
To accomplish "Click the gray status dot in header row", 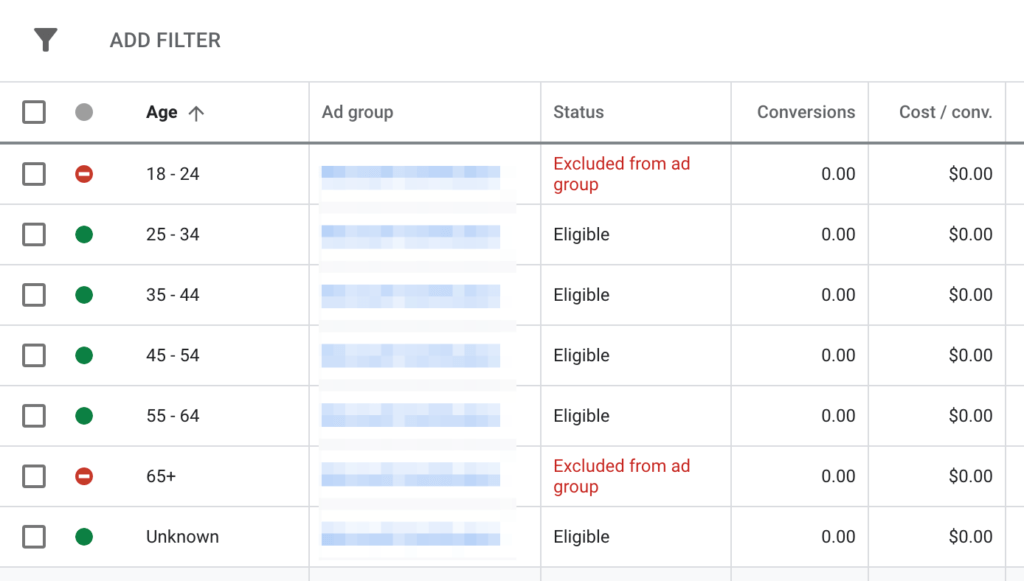I will tap(84, 112).
